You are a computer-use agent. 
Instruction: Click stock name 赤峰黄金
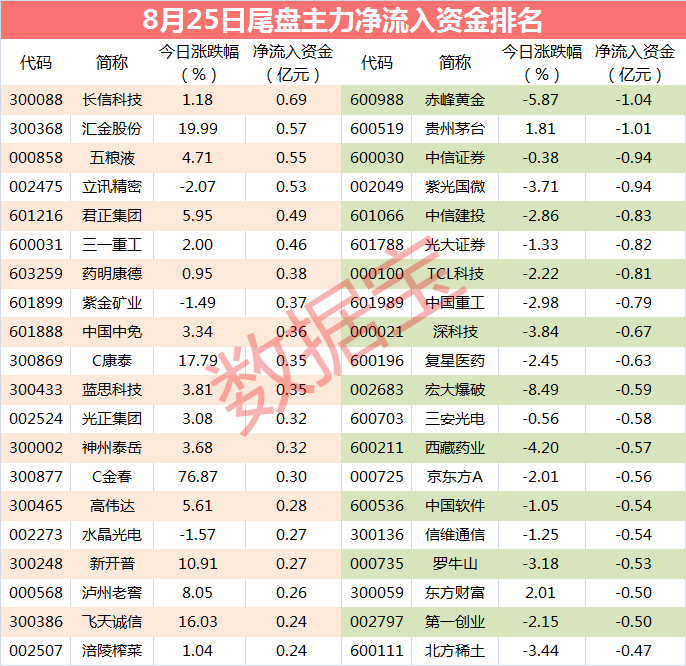[455, 100]
